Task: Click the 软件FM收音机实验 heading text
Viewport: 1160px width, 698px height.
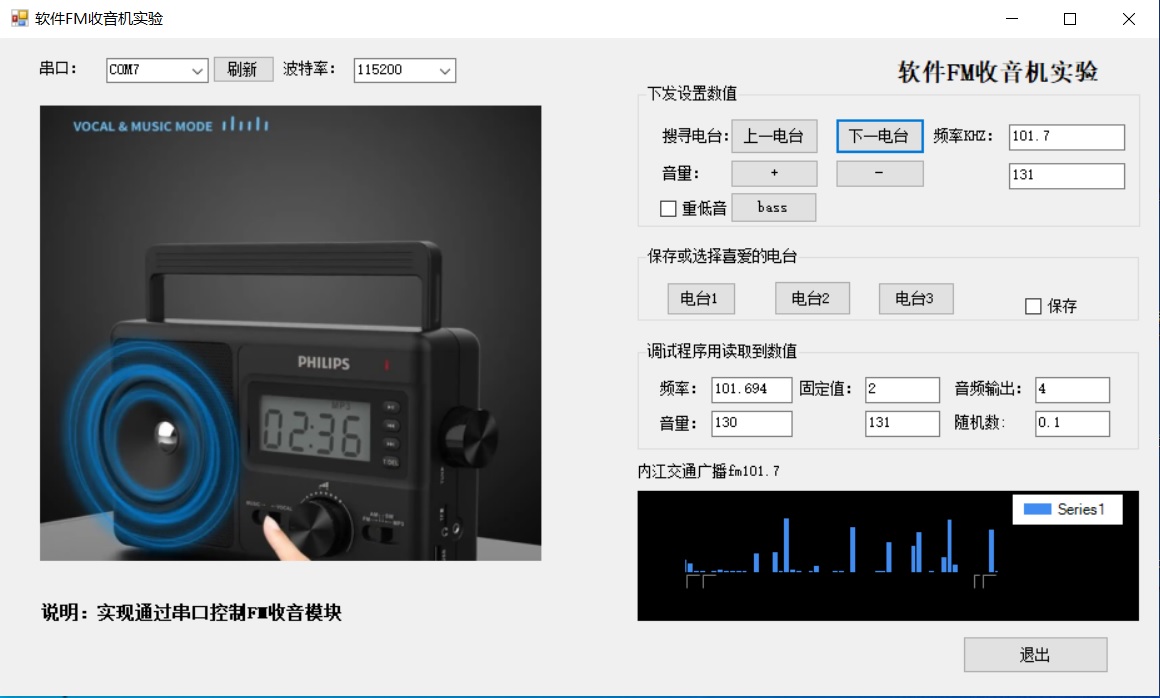Action: [x=998, y=72]
